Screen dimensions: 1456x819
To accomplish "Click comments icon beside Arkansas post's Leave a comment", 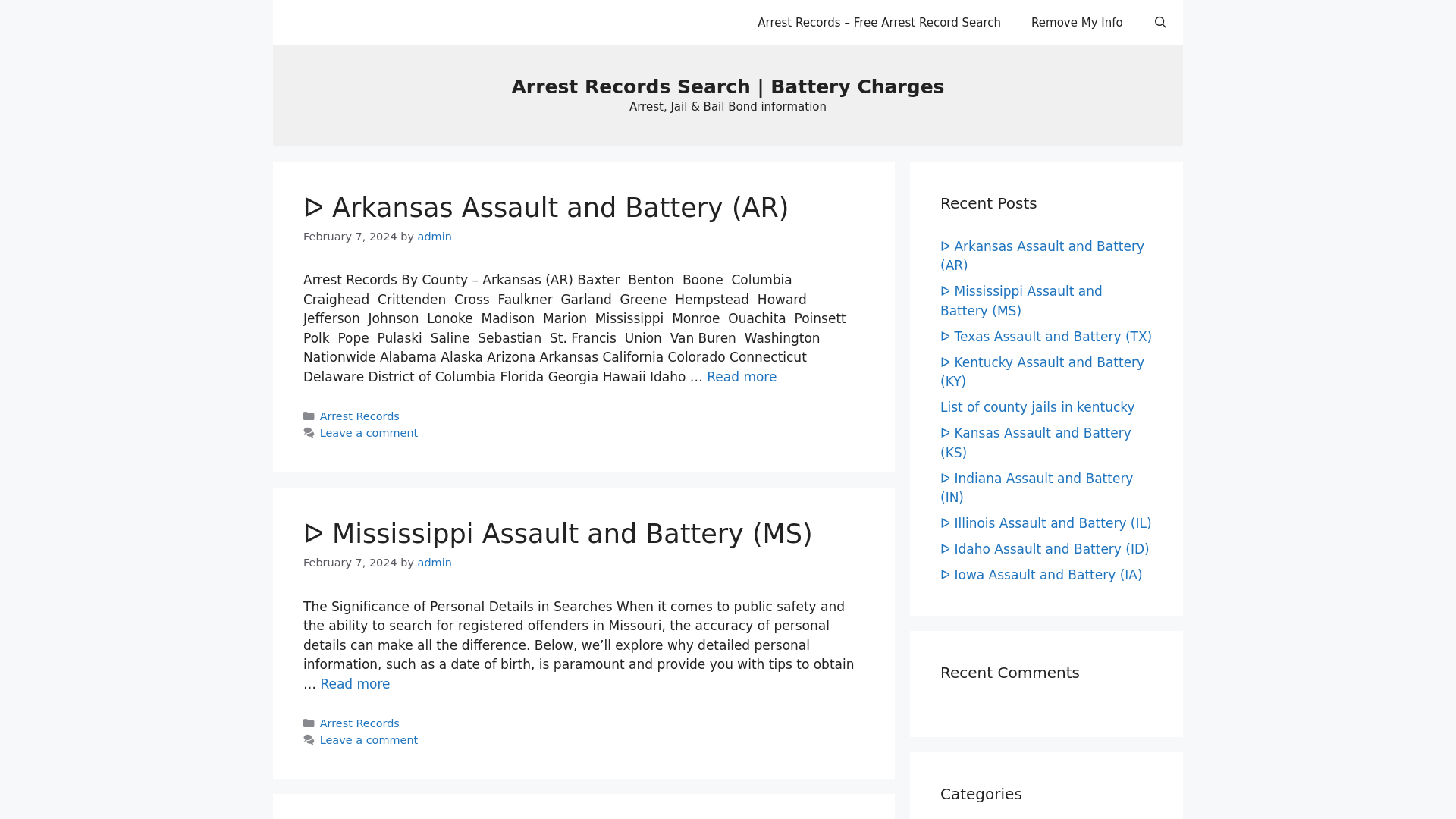I will 309,433.
